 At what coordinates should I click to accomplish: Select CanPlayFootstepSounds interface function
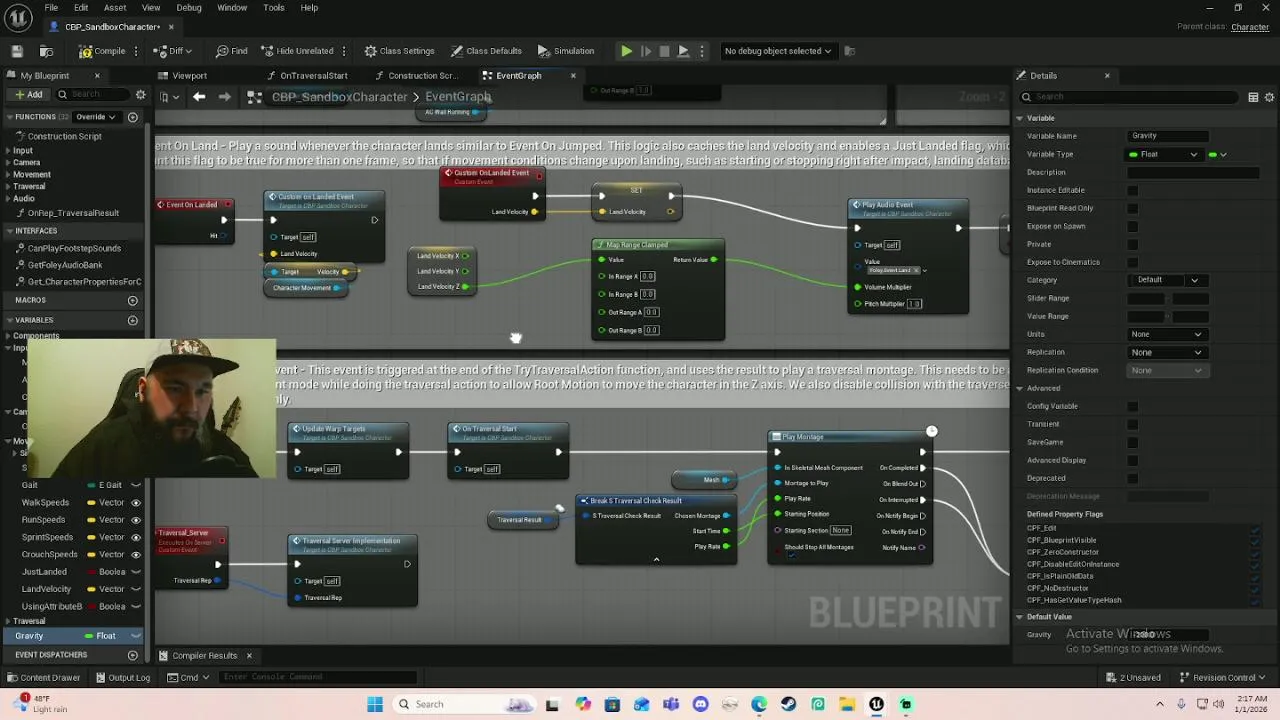tap(74, 248)
